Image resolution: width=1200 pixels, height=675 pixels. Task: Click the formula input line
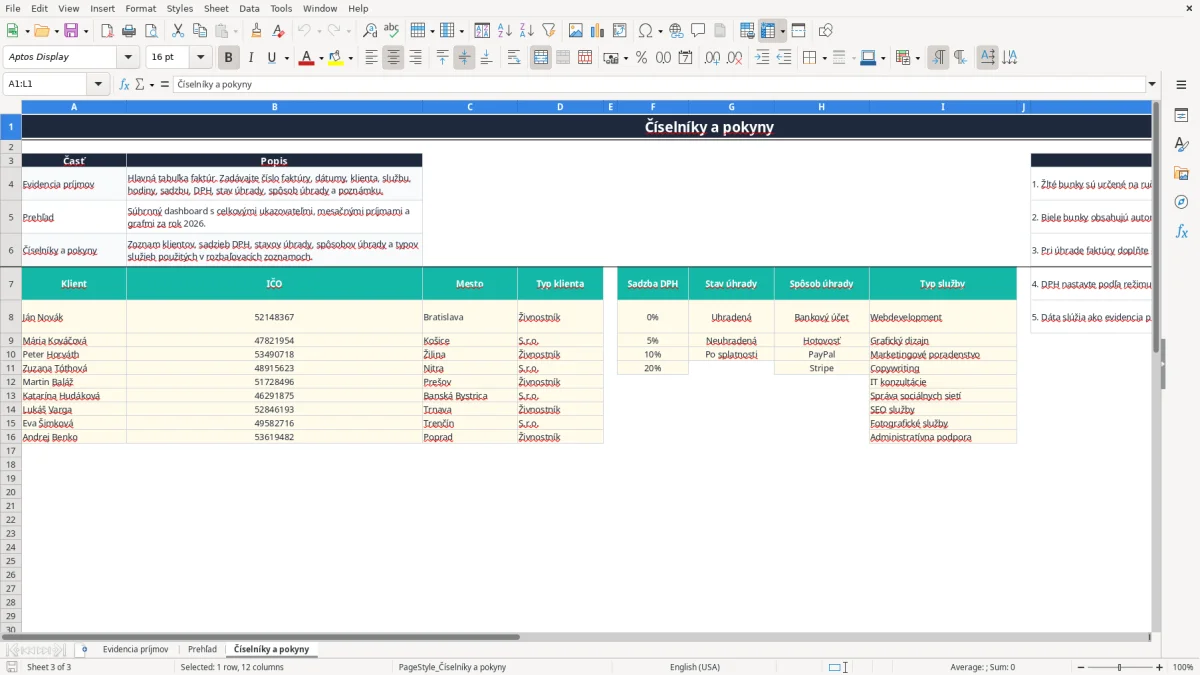(x=659, y=85)
